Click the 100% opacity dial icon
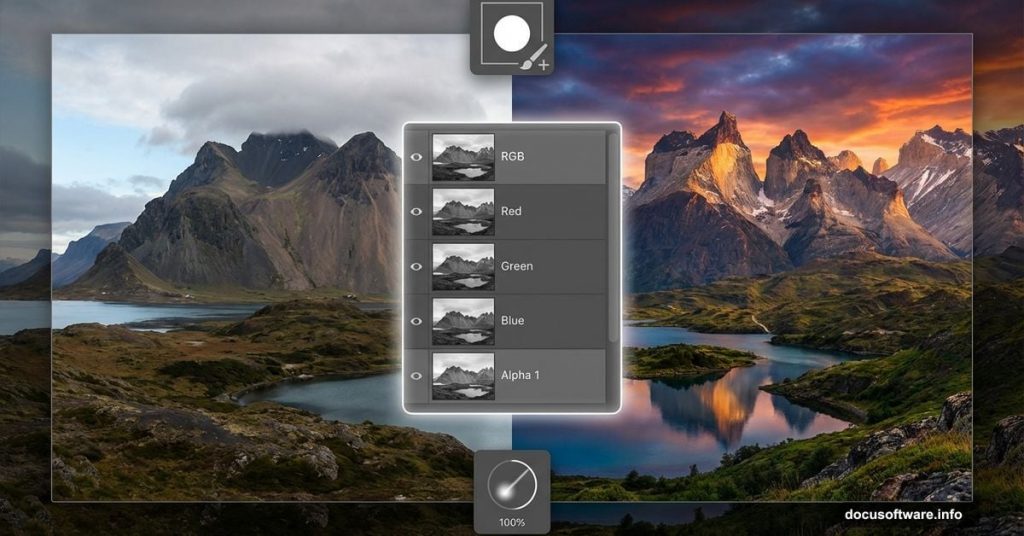Viewport: 1024px width, 536px height. 512,485
